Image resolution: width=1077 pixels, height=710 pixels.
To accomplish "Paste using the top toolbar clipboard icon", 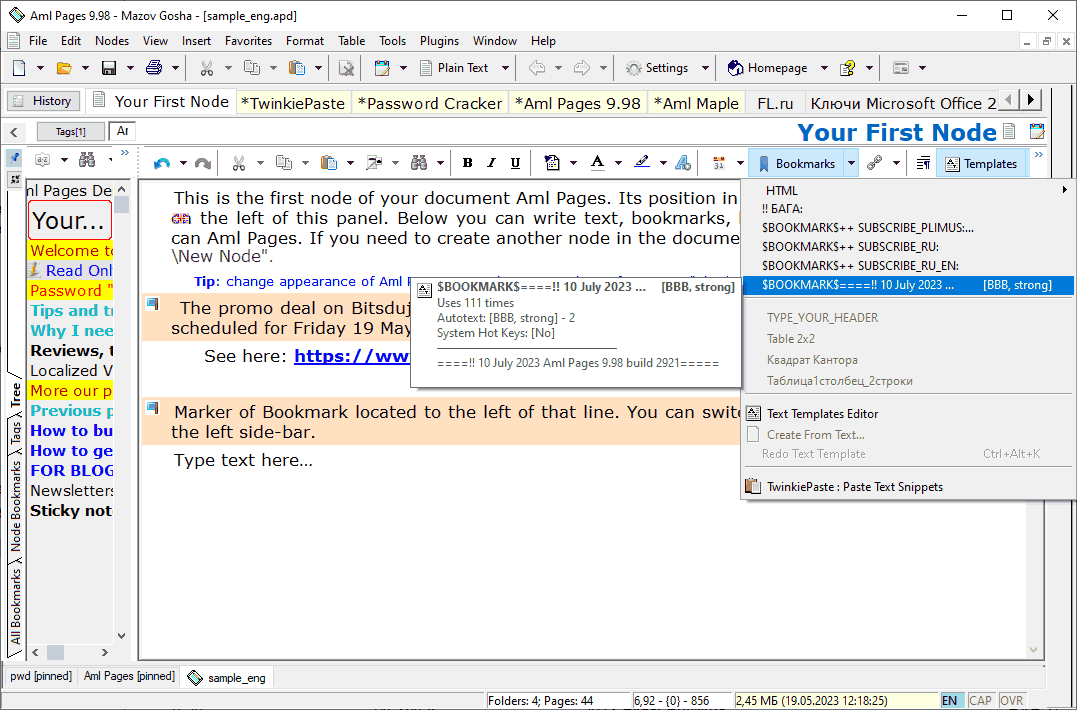I will (x=297, y=68).
